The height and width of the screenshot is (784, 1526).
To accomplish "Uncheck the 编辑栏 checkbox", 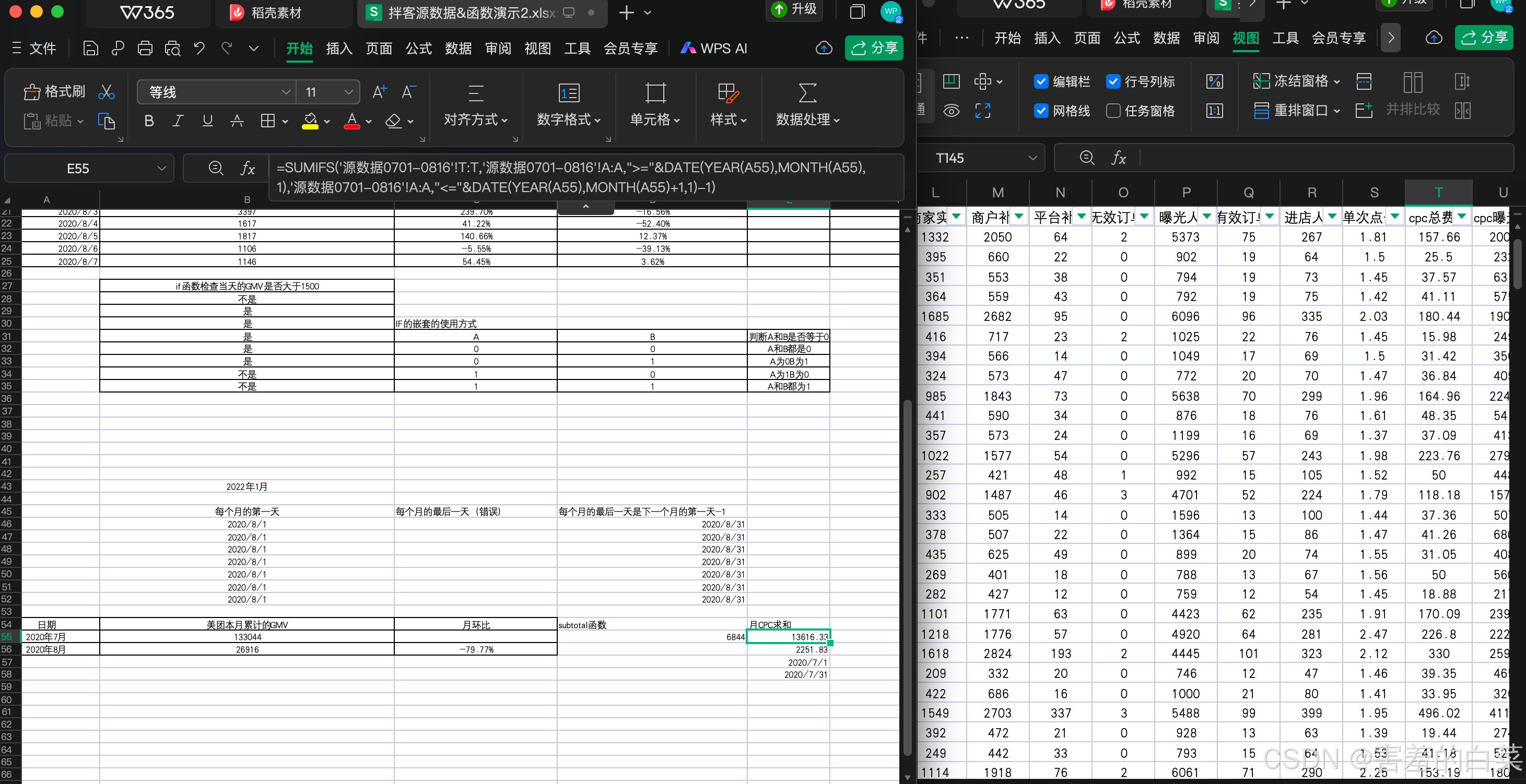I will click(x=1041, y=82).
